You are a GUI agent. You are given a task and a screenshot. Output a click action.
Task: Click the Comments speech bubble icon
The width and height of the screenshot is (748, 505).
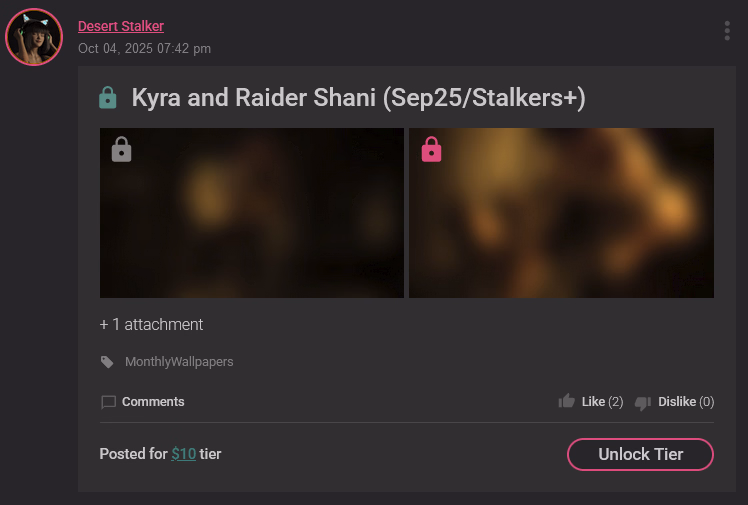(x=109, y=402)
